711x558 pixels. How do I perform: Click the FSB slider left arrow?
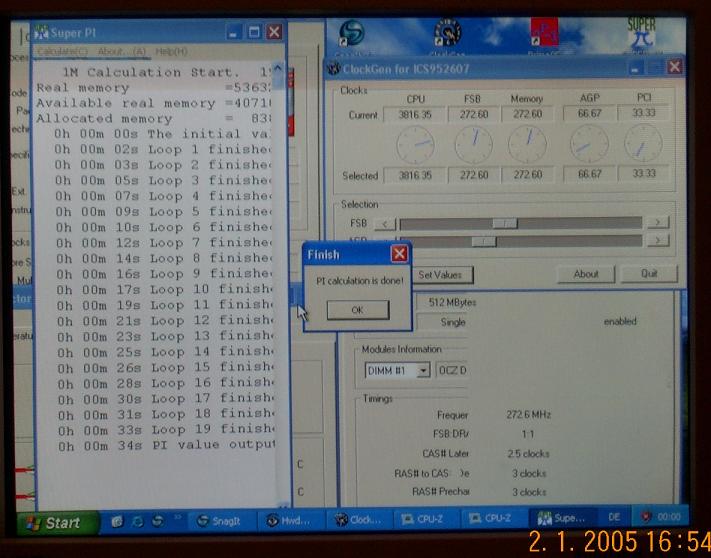click(x=385, y=224)
